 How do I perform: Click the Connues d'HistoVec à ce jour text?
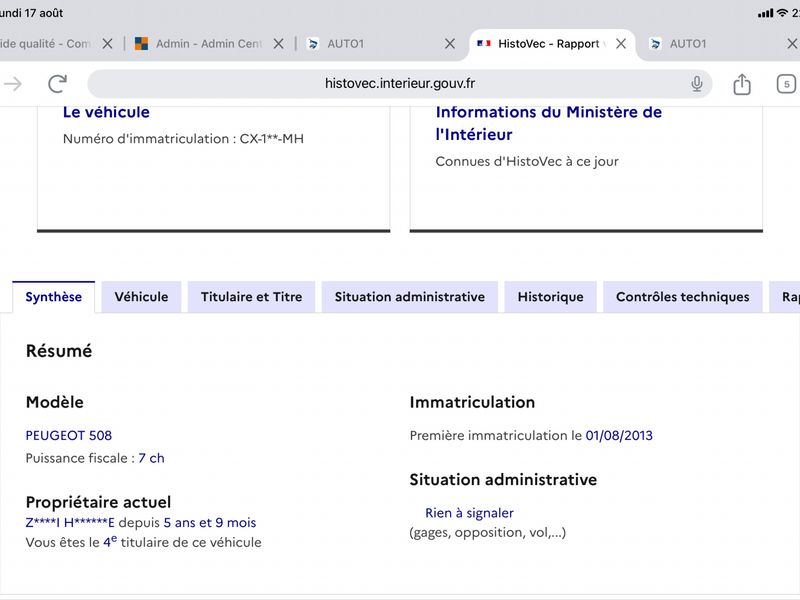(527, 162)
